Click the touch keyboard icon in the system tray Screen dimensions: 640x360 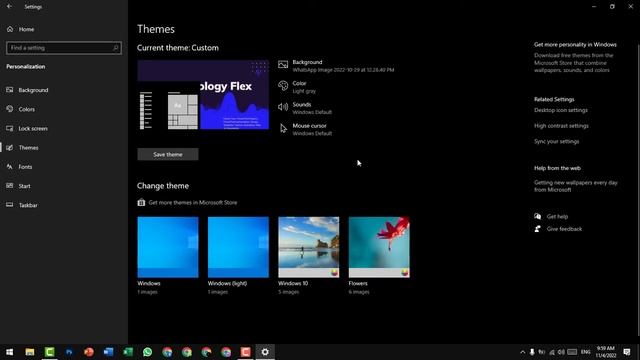[572, 352]
